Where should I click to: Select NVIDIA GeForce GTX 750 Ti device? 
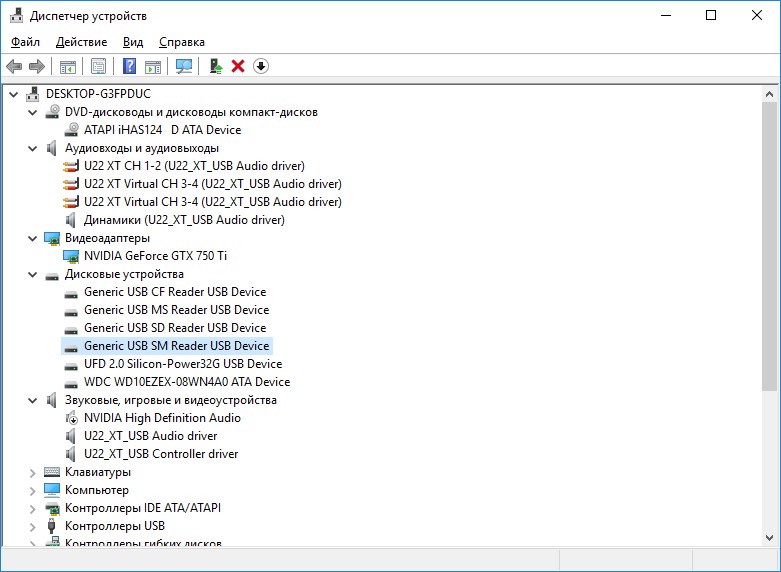(x=155, y=256)
